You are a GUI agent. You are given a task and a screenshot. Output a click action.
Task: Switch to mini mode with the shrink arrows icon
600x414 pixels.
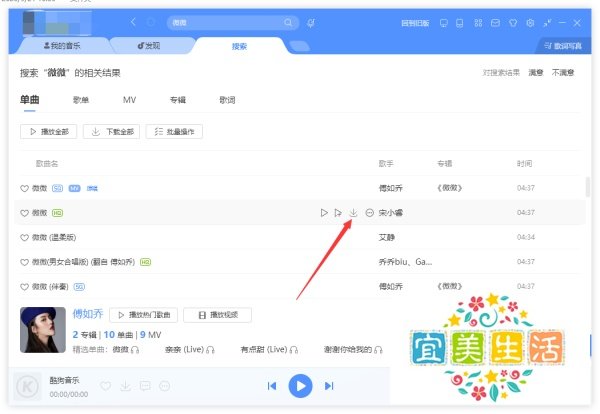coord(547,23)
